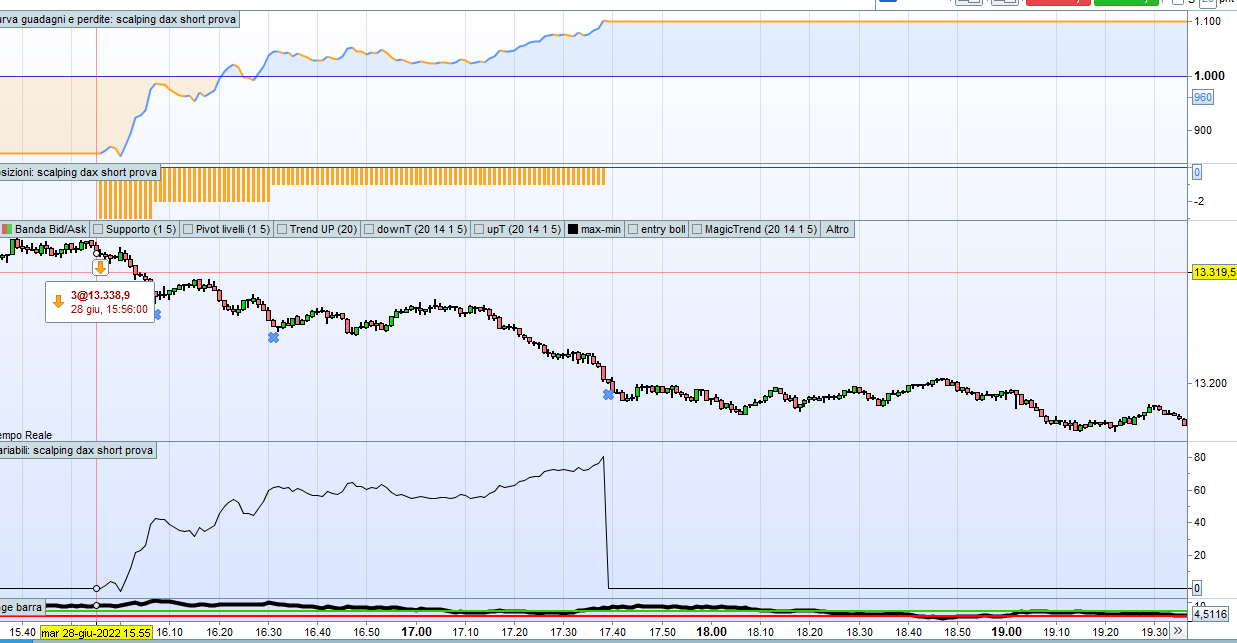Image resolution: width=1237 pixels, height=643 pixels.
Task: Toggle the Trend UP (20) indicator checkbox
Action: (282, 230)
